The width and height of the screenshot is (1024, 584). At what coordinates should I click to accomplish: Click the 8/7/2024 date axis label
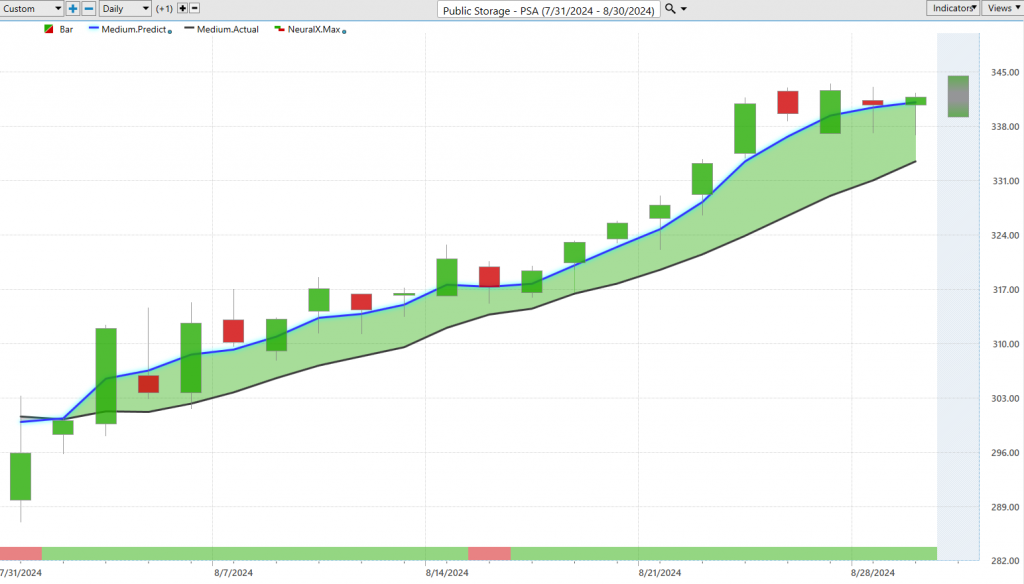tap(234, 573)
